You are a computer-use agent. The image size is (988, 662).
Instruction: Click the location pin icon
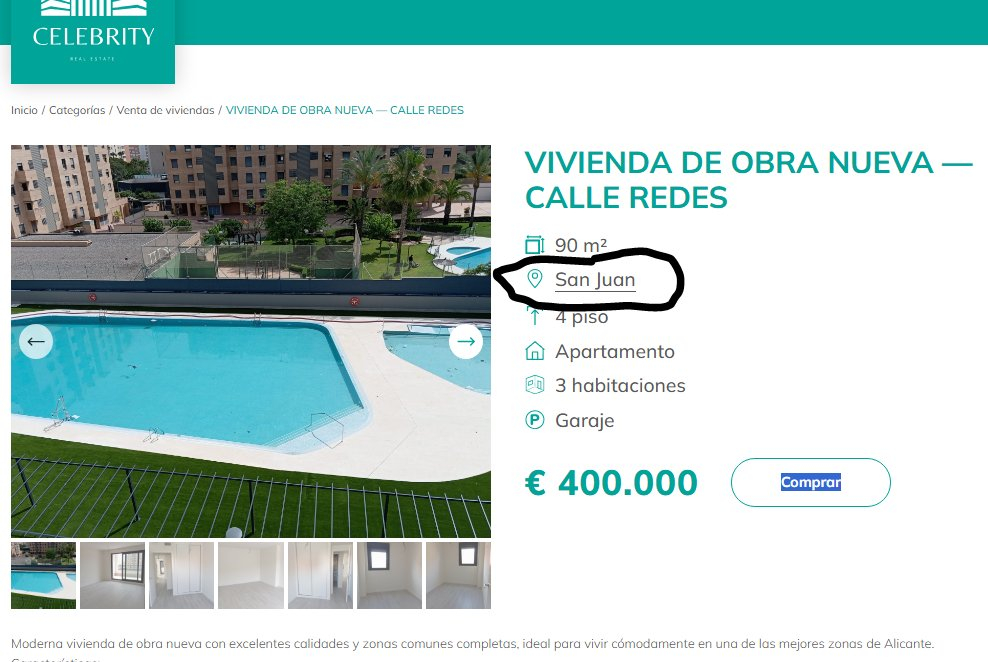(534, 278)
